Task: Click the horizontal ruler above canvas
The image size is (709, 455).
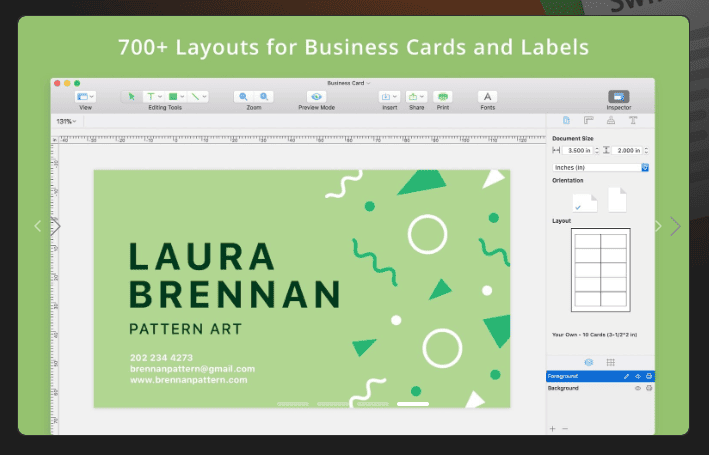Action: tap(302, 139)
